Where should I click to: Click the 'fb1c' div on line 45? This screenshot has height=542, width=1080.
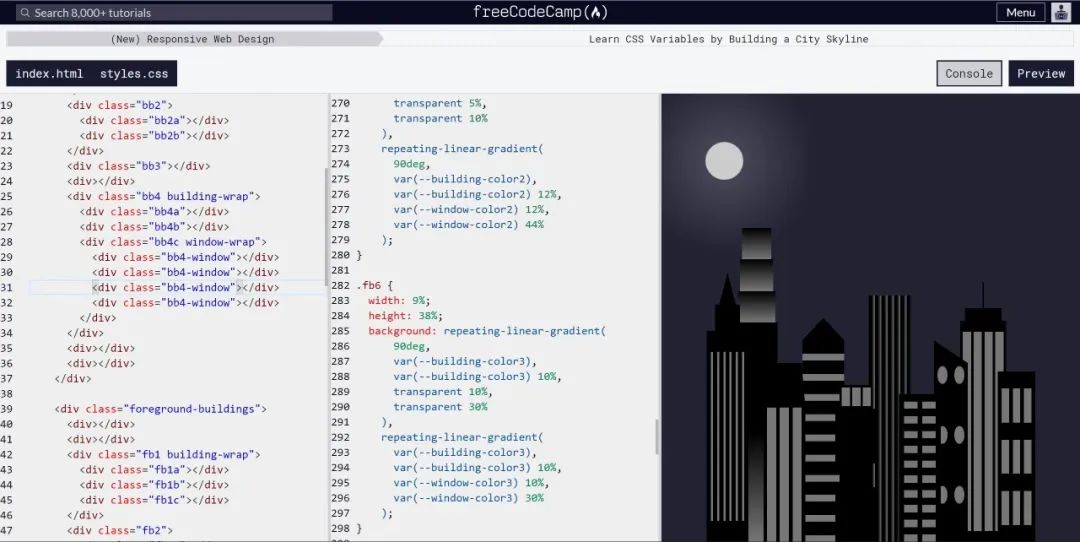154,500
